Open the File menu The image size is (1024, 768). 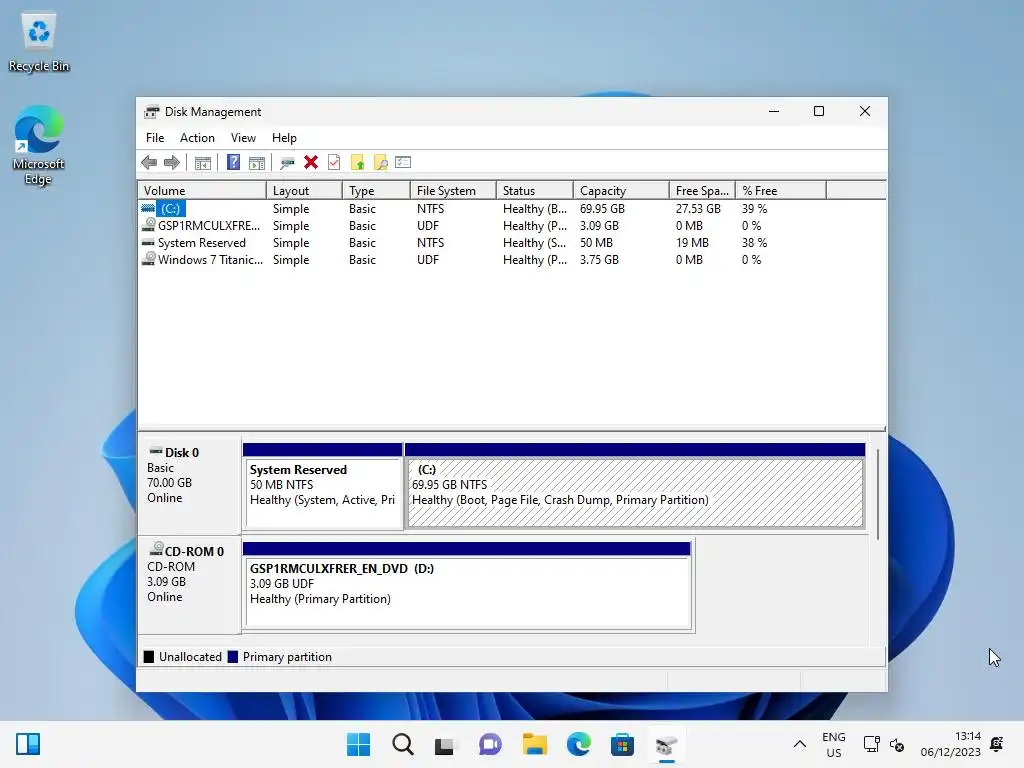click(155, 138)
